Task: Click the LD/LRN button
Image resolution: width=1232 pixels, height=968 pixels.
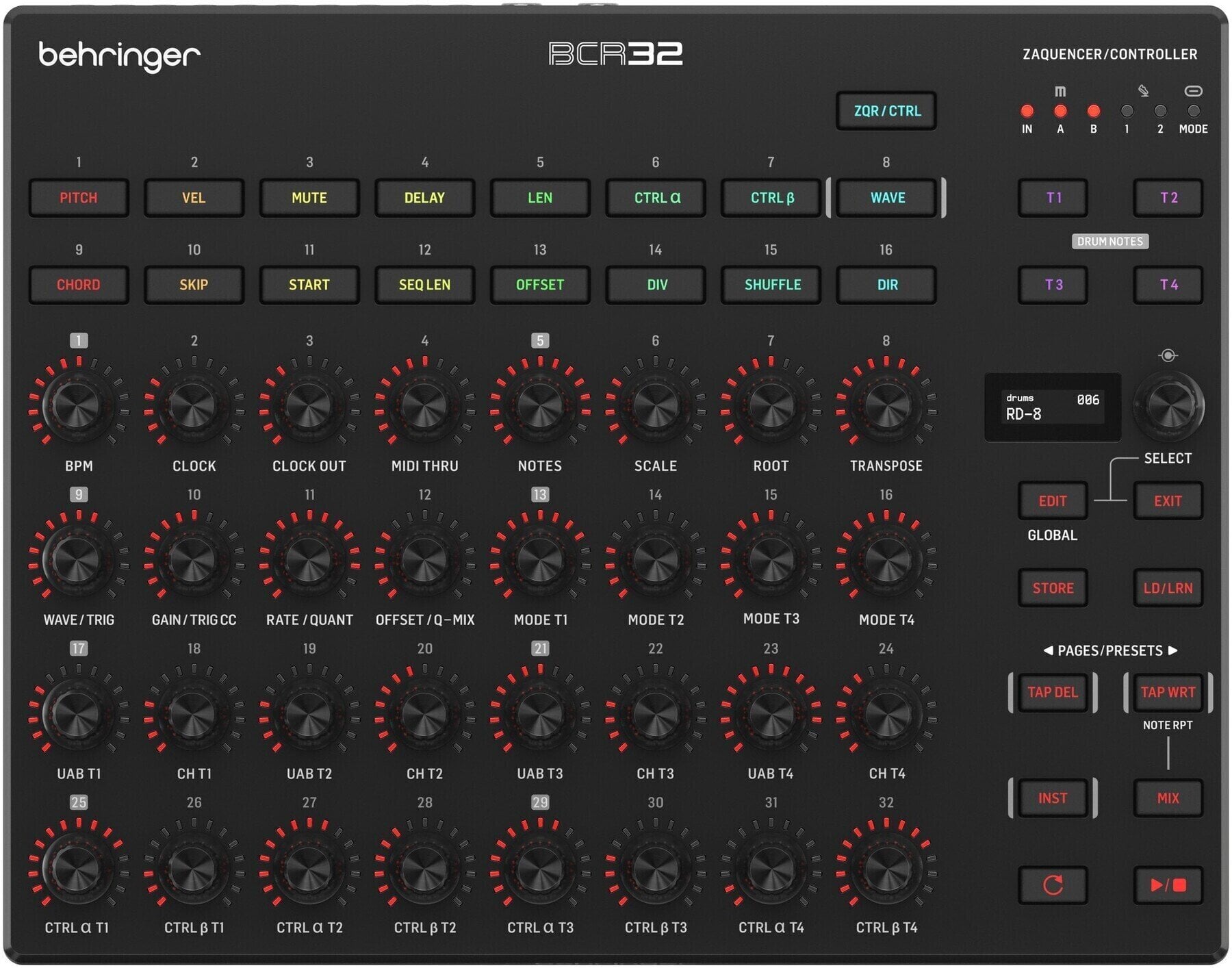Action: click(x=1168, y=588)
